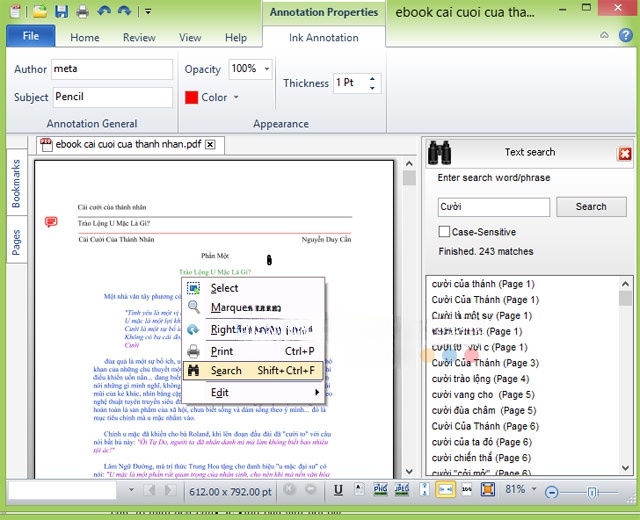Viewport: 640px width, 520px height.
Task: Click the red comment annotation icon on page
Action: point(51,222)
